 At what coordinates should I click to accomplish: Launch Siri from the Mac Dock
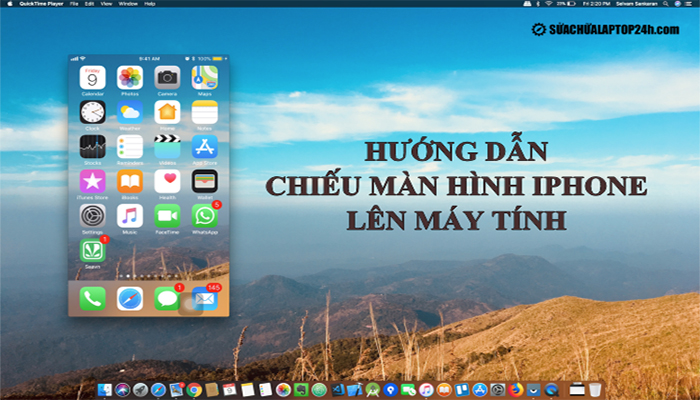pos(122,390)
